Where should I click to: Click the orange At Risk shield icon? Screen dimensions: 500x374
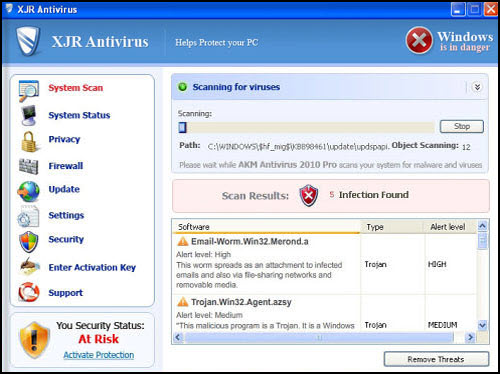point(34,340)
